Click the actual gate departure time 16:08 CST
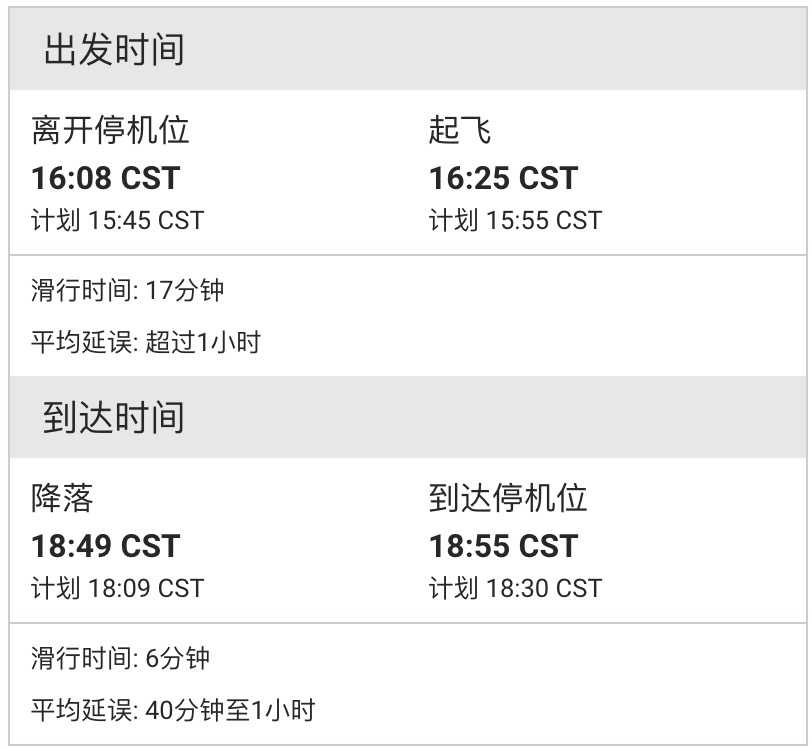Screen dimensions: 812x748 pyautogui.click(x=106, y=178)
